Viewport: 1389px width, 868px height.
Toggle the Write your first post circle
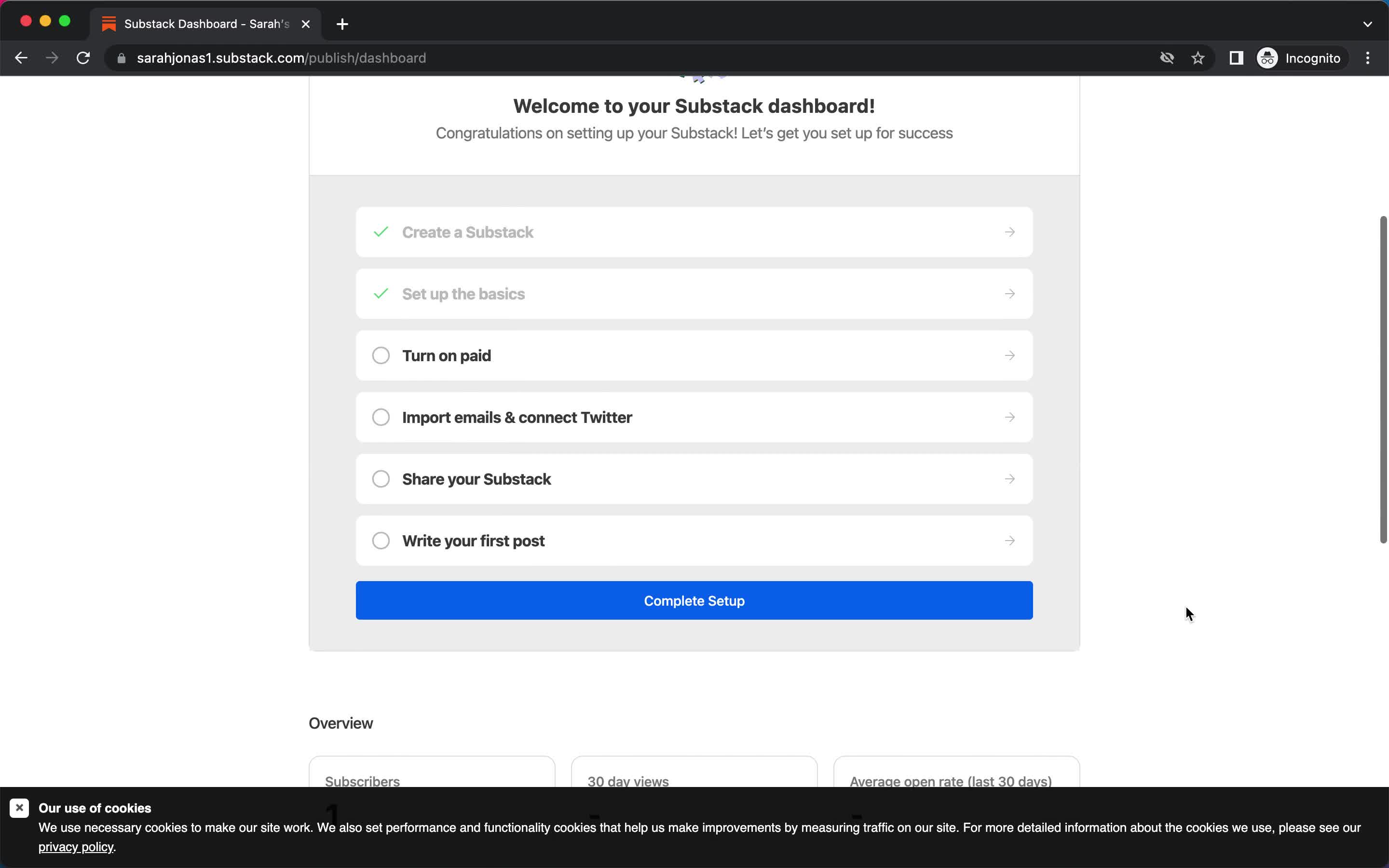381,541
